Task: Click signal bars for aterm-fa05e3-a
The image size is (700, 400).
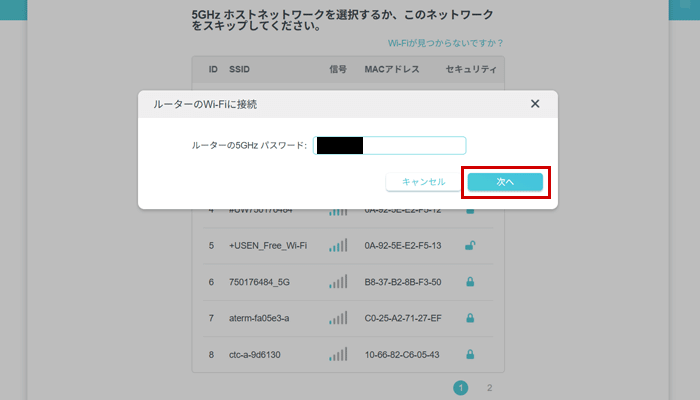Action: point(338,317)
